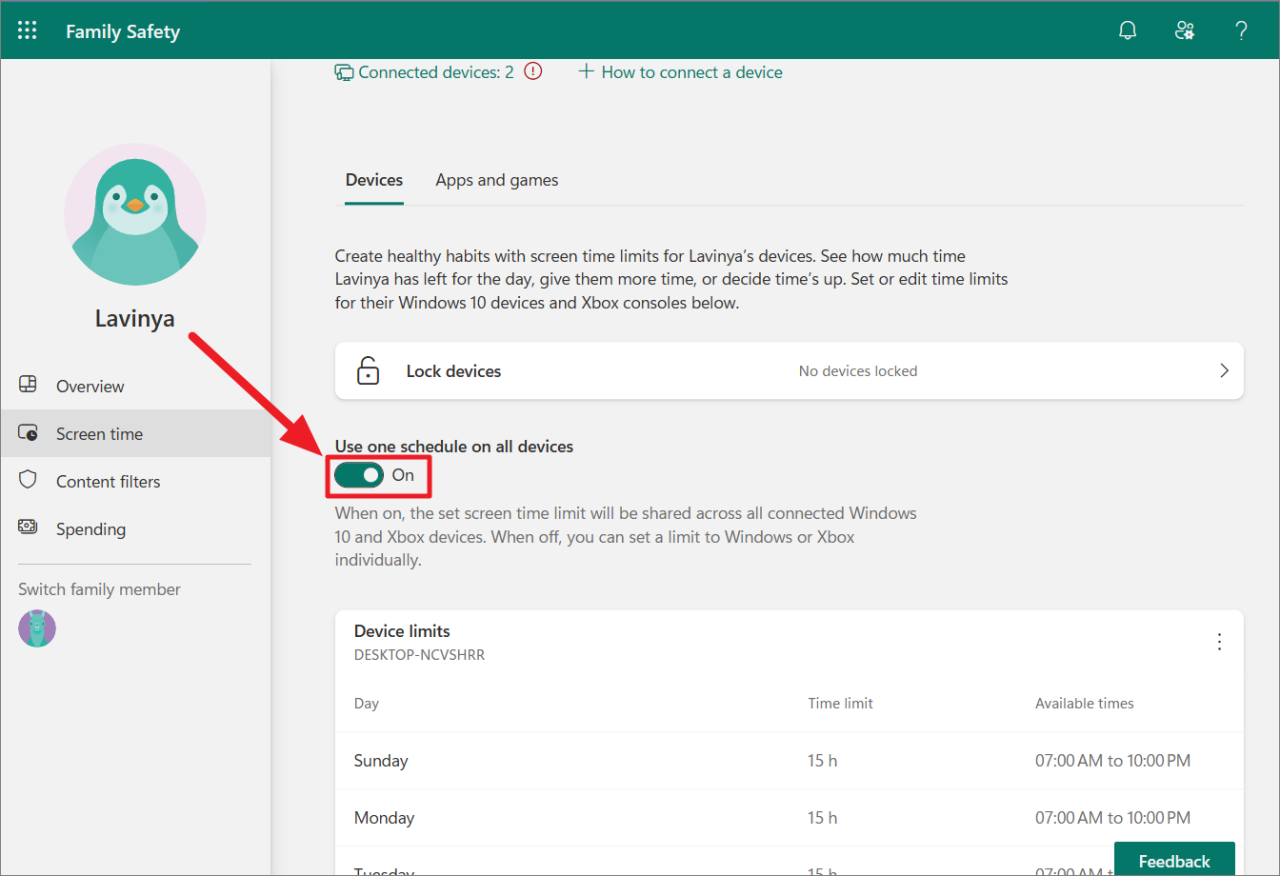This screenshot has height=876, width=1280.
Task: Select the Sunday row
Action: pyautogui.click(x=789, y=761)
